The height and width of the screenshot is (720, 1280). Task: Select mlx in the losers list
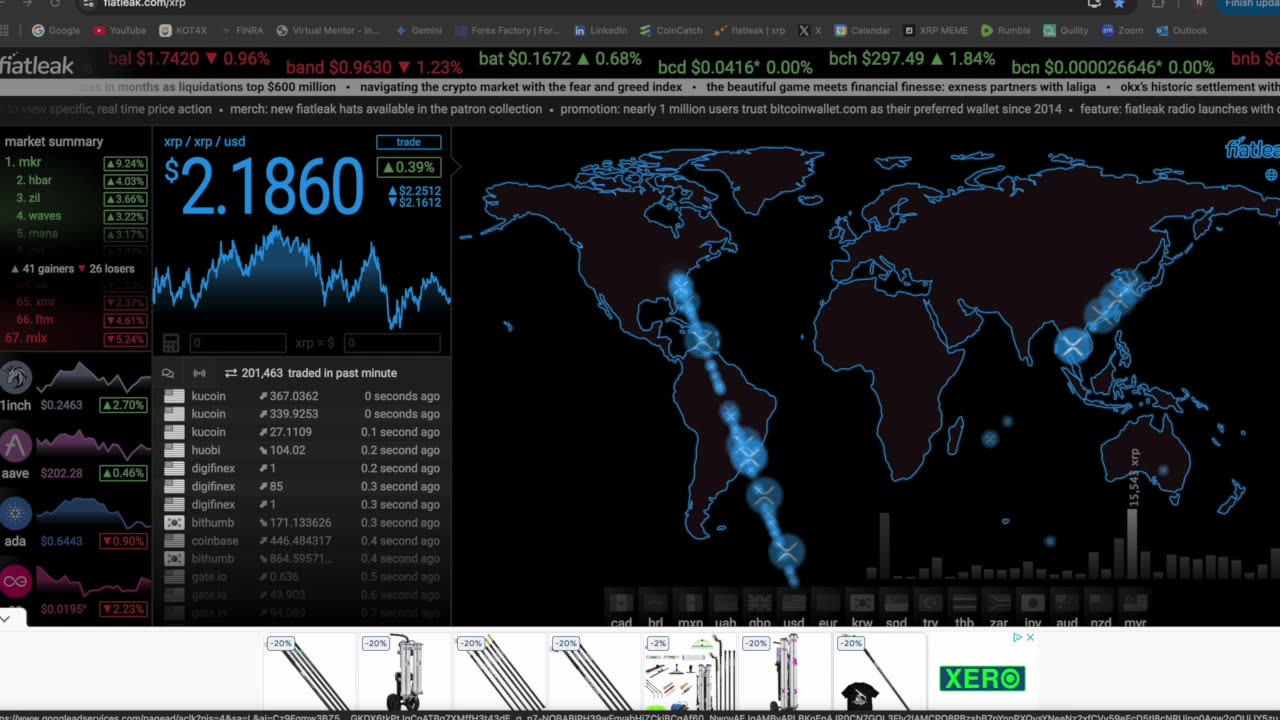pyautogui.click(x=76, y=338)
